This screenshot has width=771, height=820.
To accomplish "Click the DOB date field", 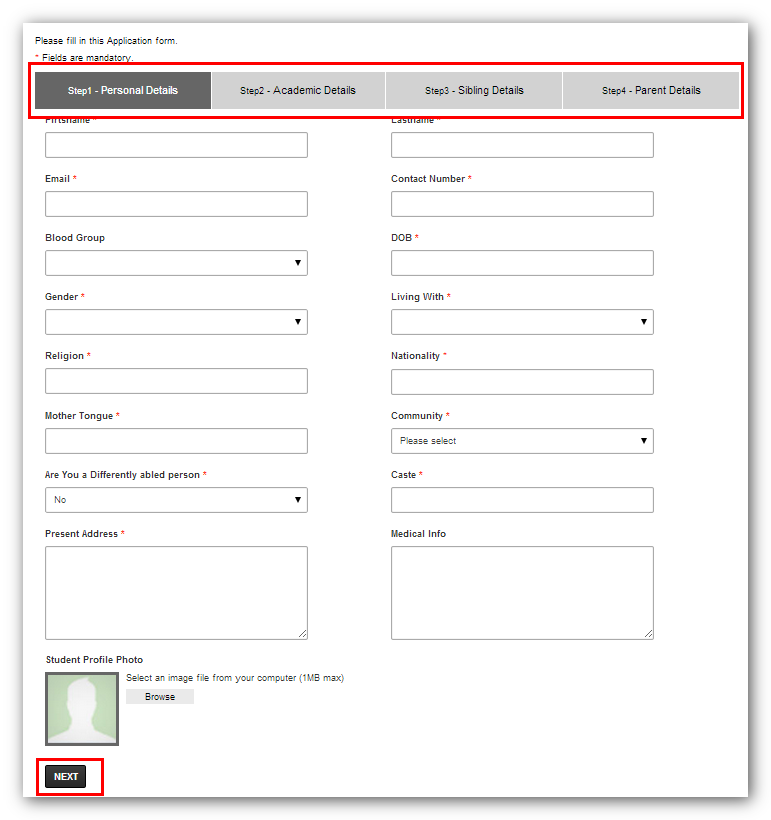I will [x=521, y=263].
